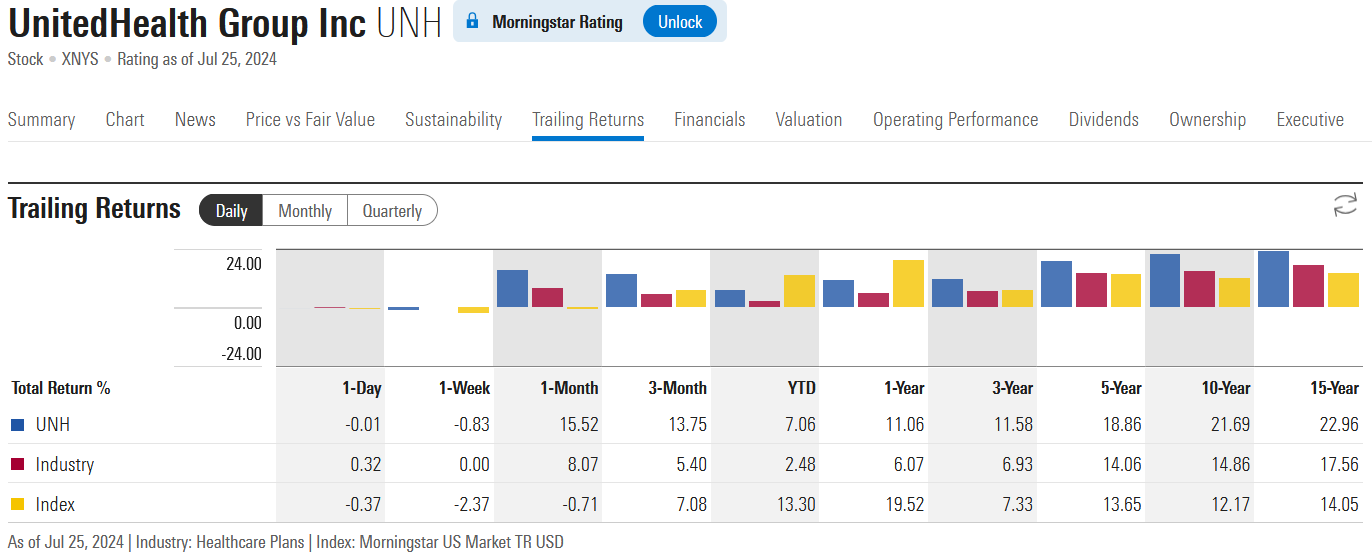Click the blue UNH 15-Year chart bar
Viewport: 1372px width, 559px height.
tap(1273, 279)
